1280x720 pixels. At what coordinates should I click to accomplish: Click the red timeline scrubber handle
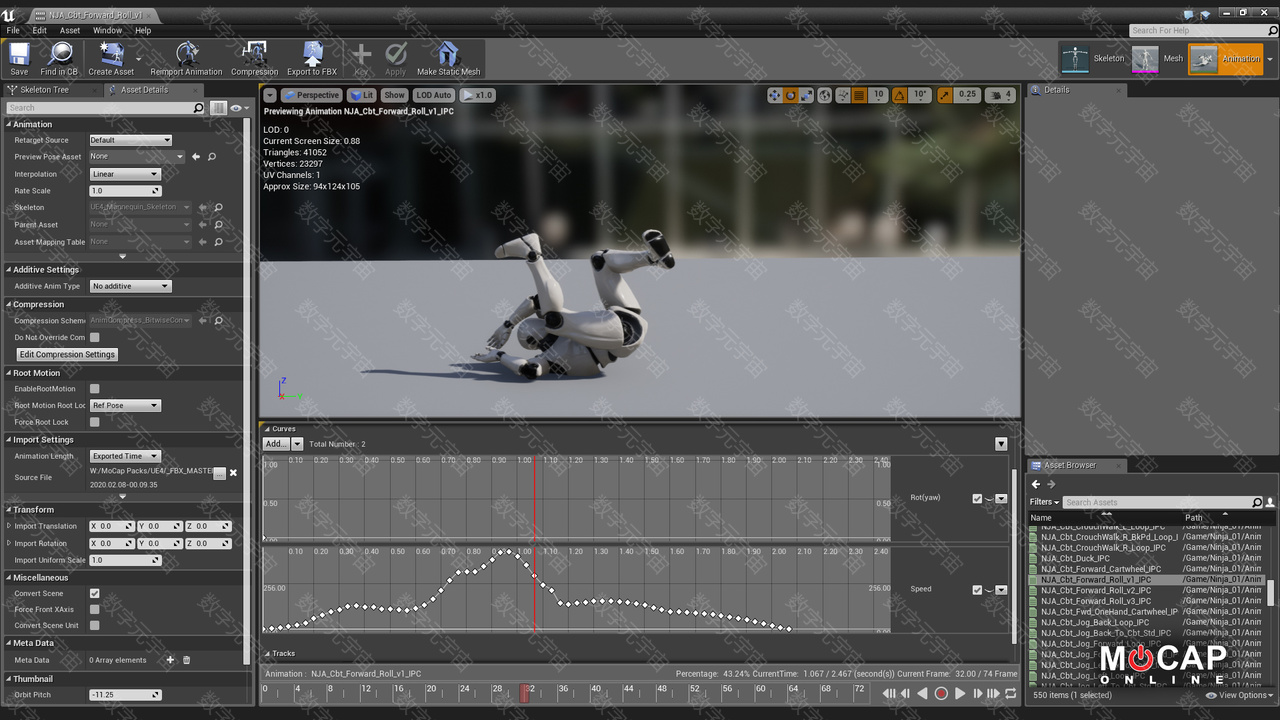coord(524,692)
